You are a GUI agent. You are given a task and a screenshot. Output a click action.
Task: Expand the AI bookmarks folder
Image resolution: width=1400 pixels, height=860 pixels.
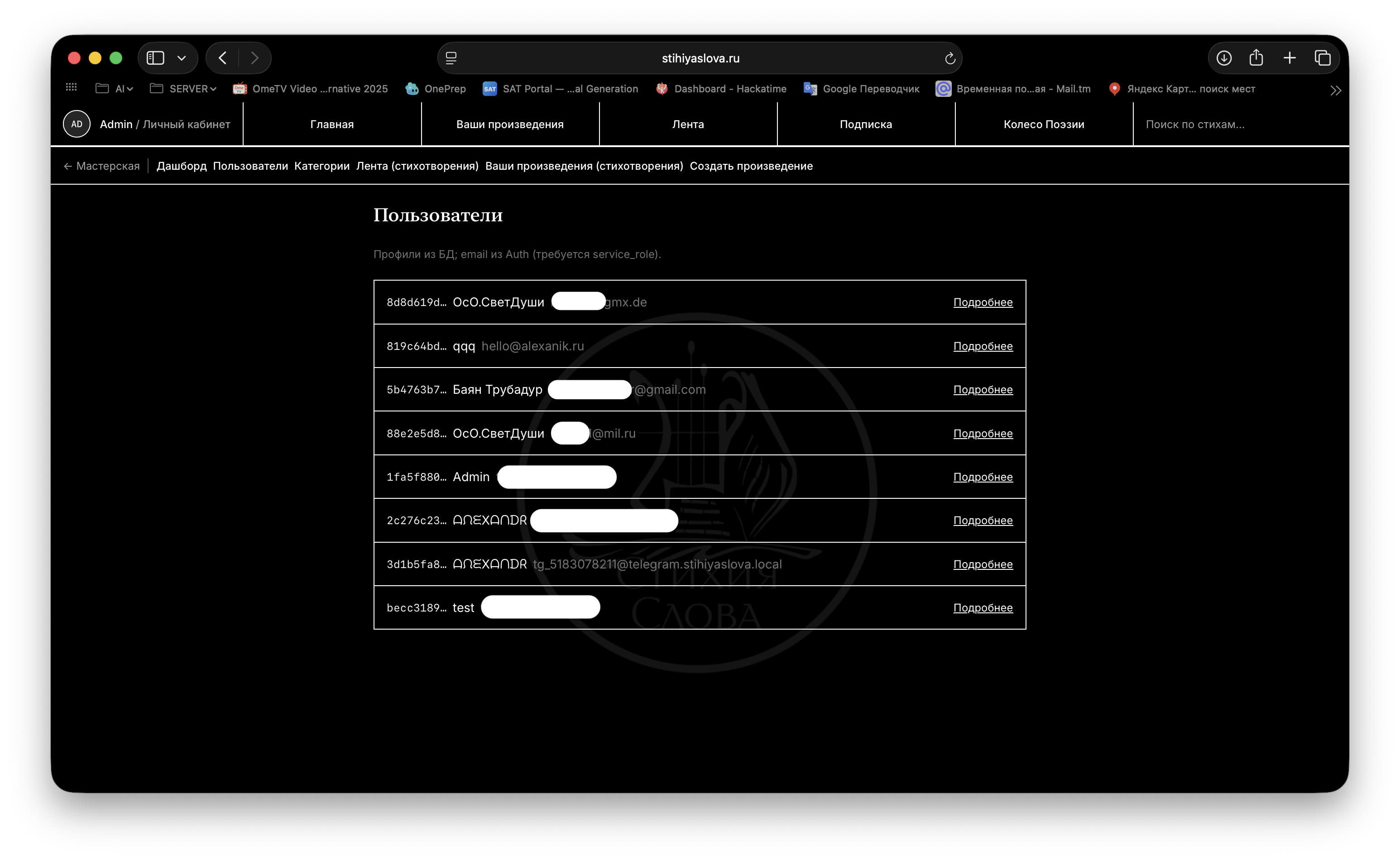point(115,89)
